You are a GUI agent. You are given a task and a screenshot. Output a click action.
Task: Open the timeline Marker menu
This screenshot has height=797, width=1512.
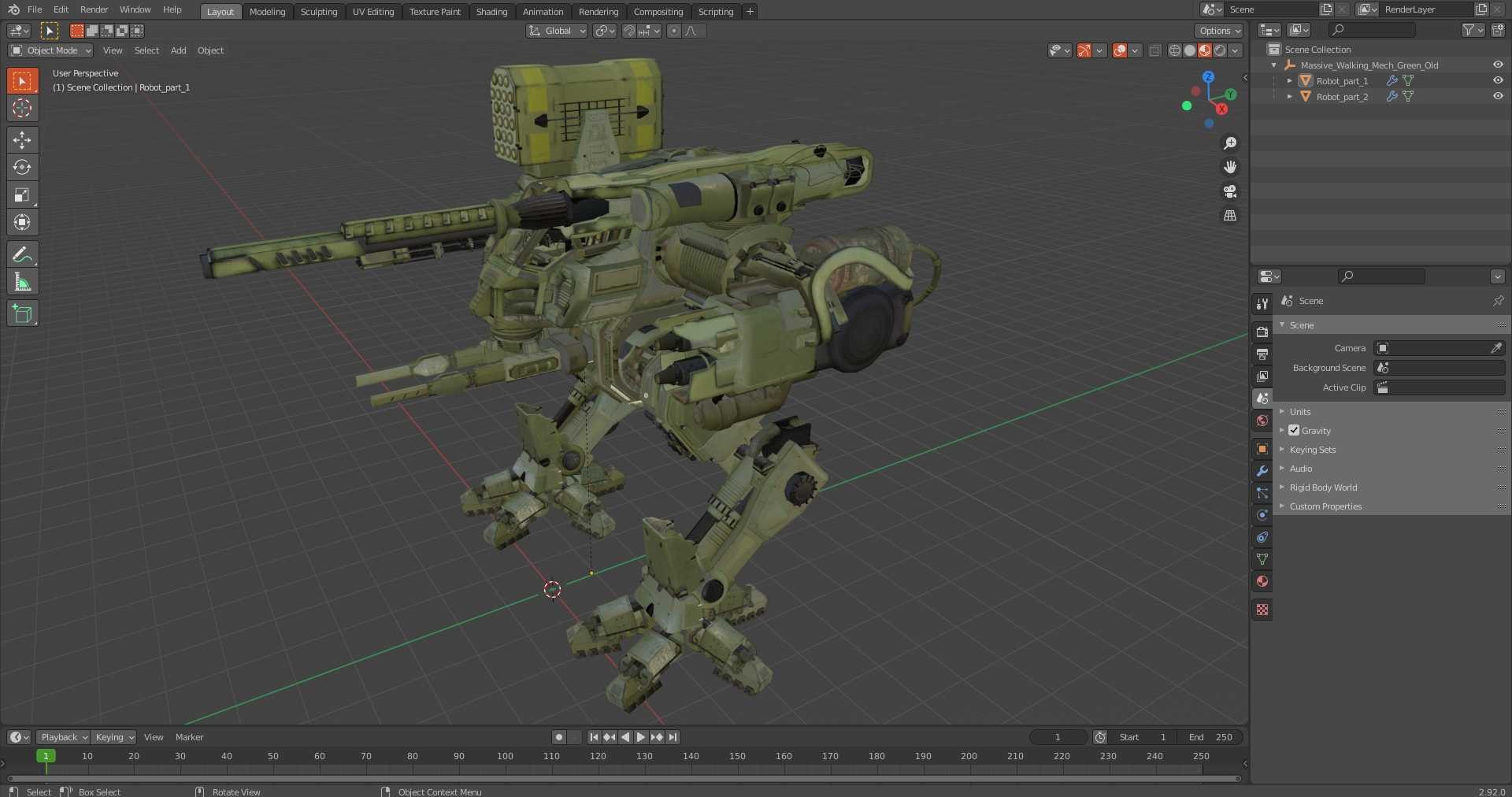(x=189, y=737)
